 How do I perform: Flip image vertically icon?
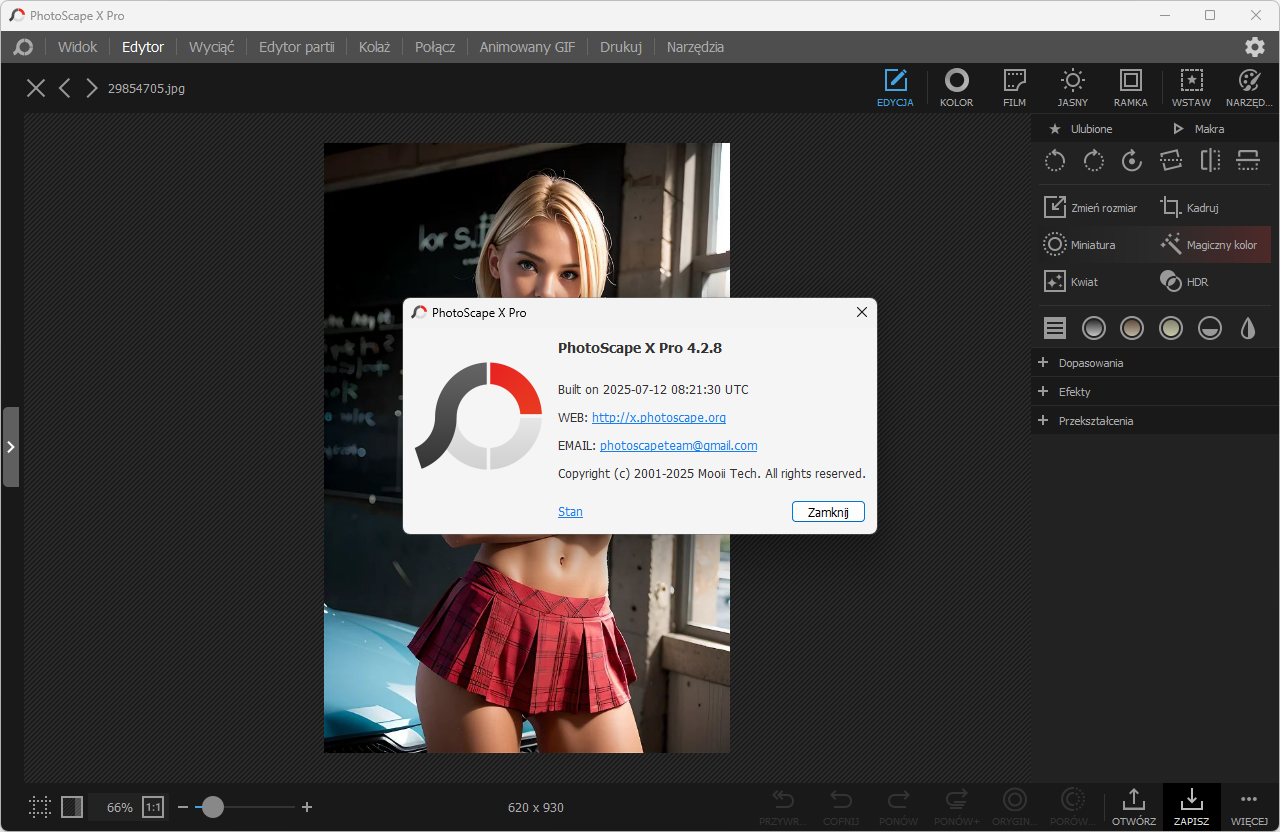(x=1248, y=161)
